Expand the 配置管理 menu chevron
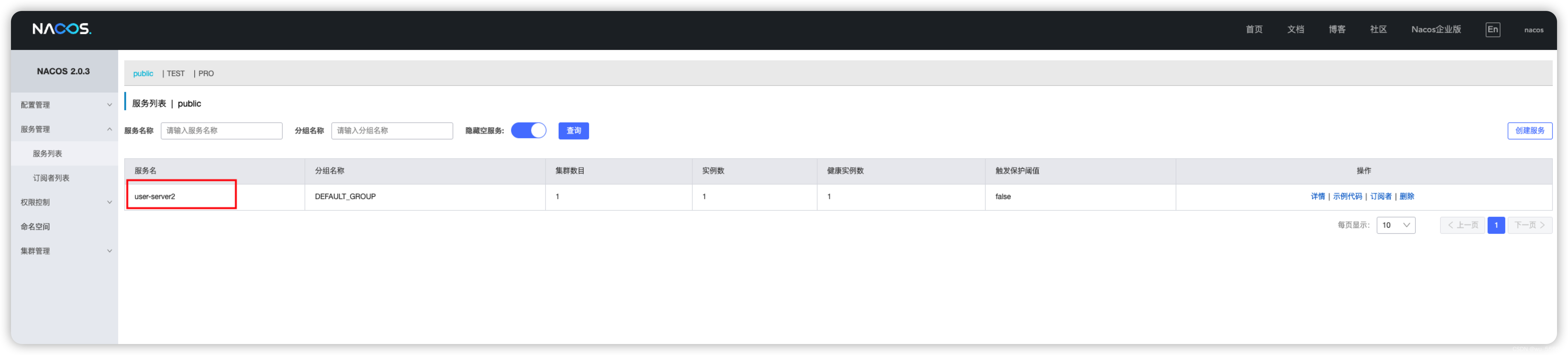Image resolution: width=1568 pixels, height=355 pixels. 110,105
